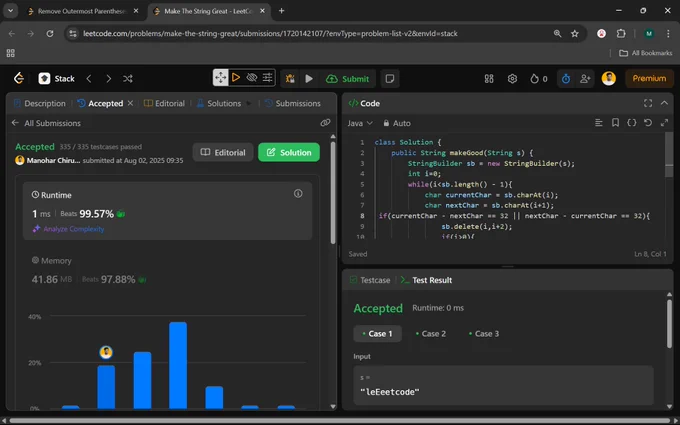Expand editor with diagonal arrows icon

664,123
